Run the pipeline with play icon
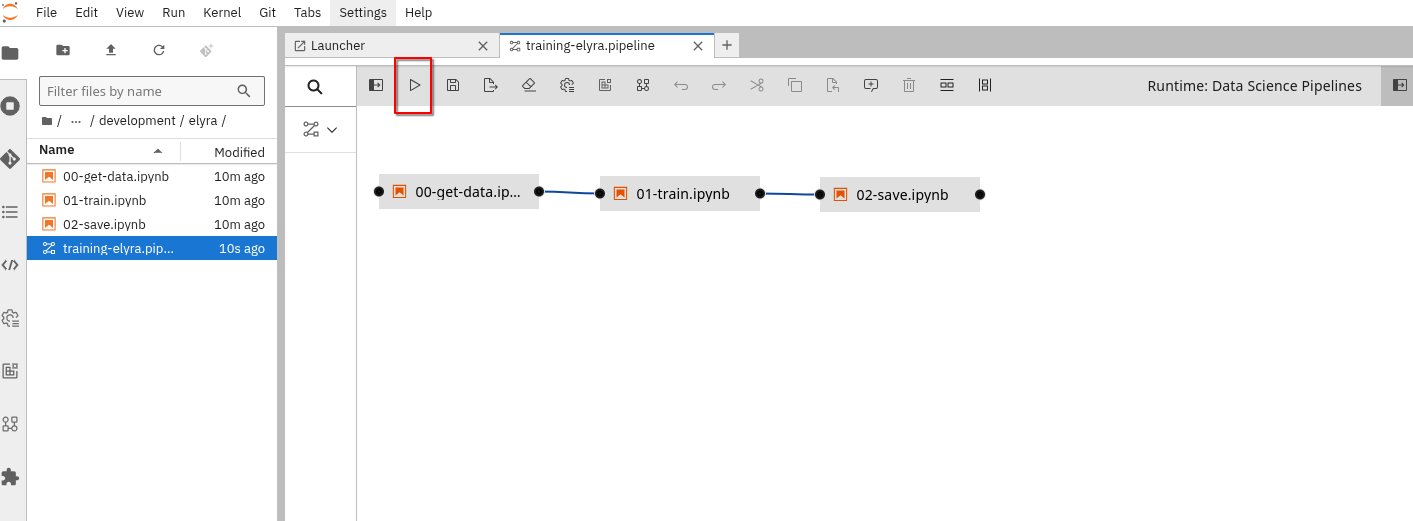This screenshot has height=521, width=1413. (x=414, y=86)
